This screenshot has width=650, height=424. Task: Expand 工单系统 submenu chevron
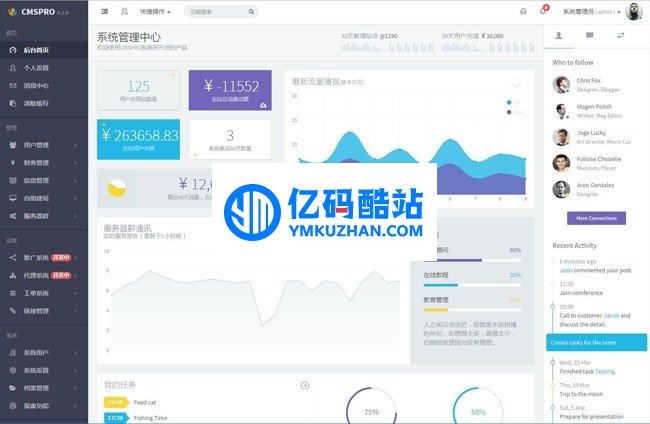pos(75,293)
